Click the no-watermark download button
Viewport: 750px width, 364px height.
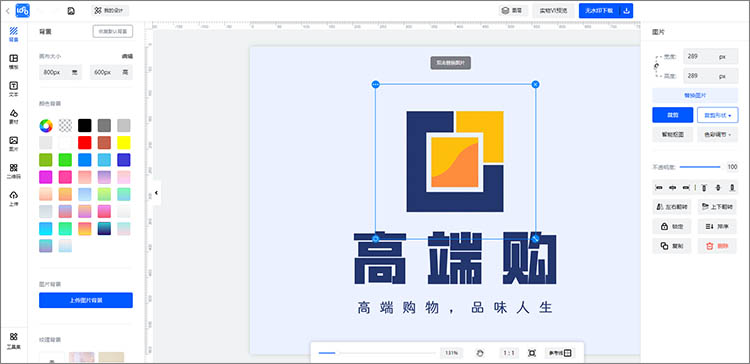coord(599,11)
